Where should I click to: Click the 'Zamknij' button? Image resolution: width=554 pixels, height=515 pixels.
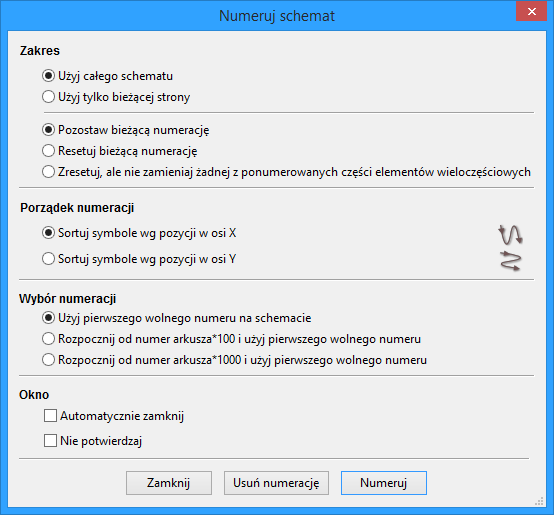169,483
